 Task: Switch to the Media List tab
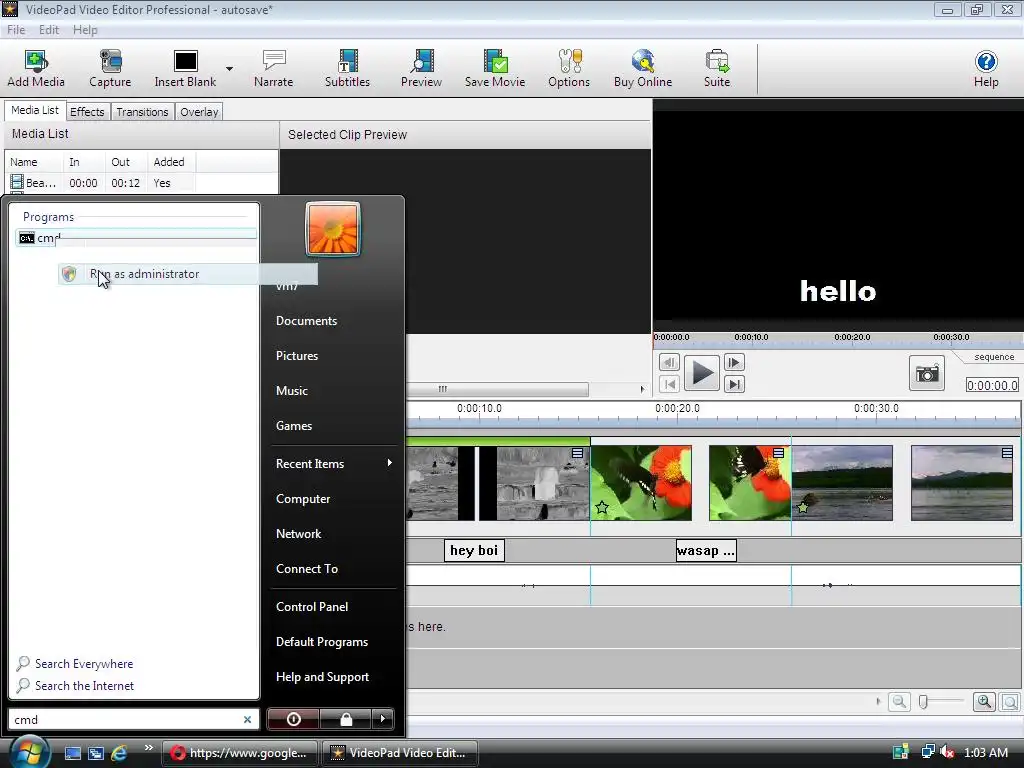point(35,110)
